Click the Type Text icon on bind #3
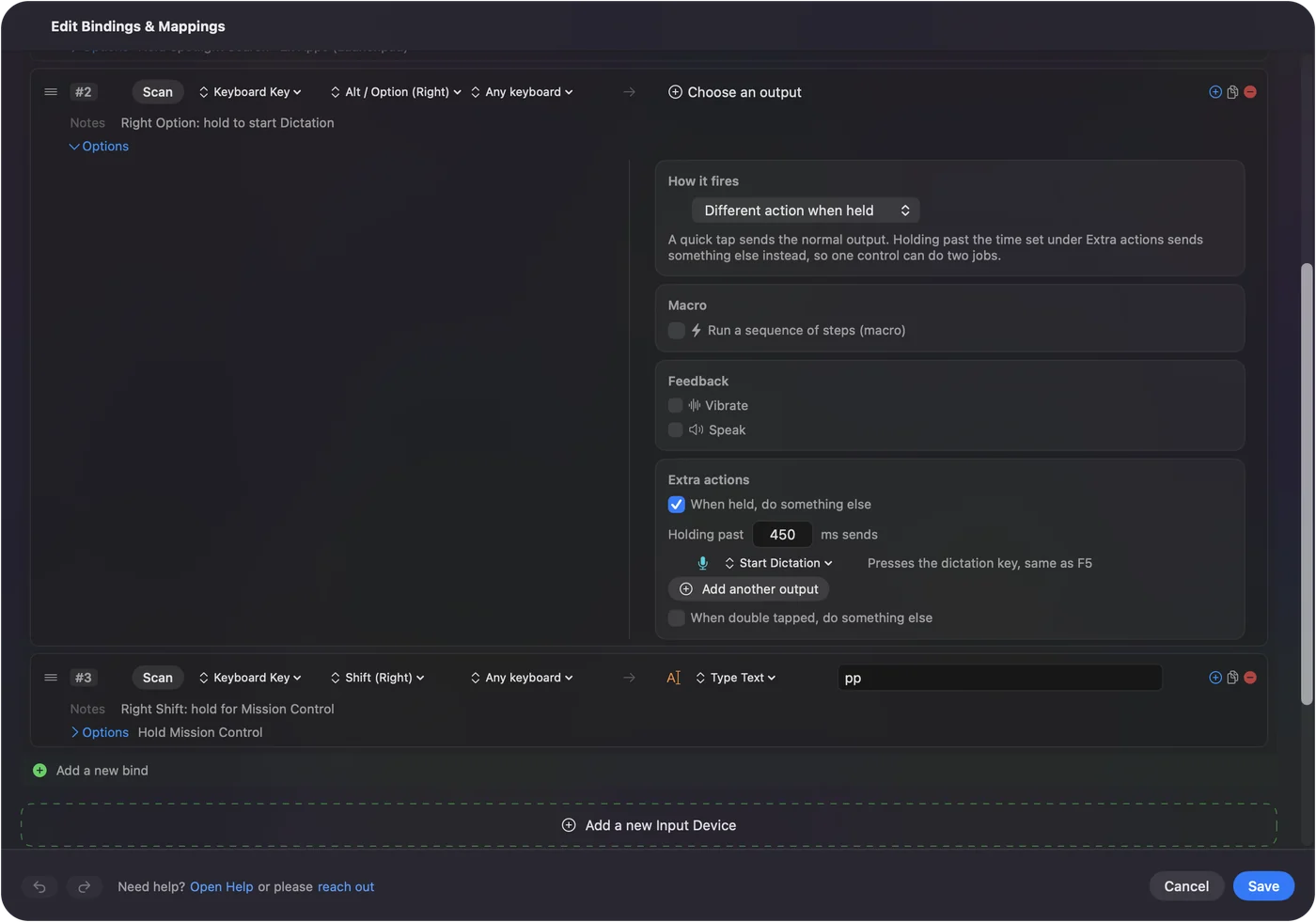The height and width of the screenshot is (922, 1316). pyautogui.click(x=673, y=678)
